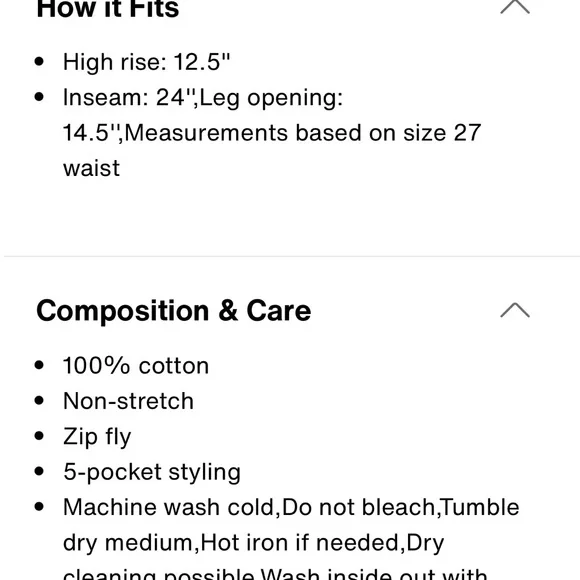The height and width of the screenshot is (580, 580).
Task: Collapse the How it Fits chevron arrow
Action: tap(515, 7)
